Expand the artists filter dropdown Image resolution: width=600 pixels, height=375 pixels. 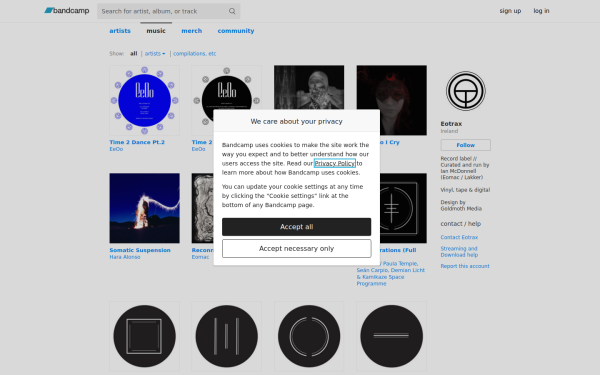pos(155,54)
